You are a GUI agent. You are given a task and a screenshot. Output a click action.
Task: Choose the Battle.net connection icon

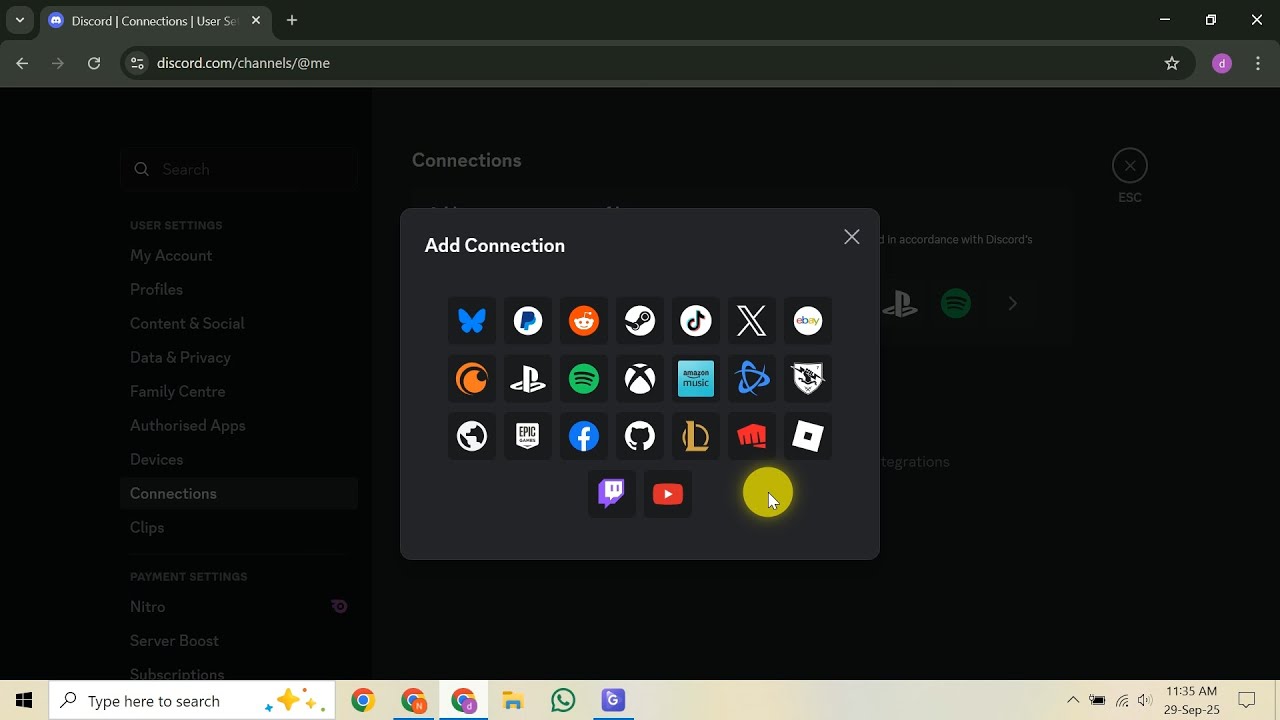click(x=752, y=379)
